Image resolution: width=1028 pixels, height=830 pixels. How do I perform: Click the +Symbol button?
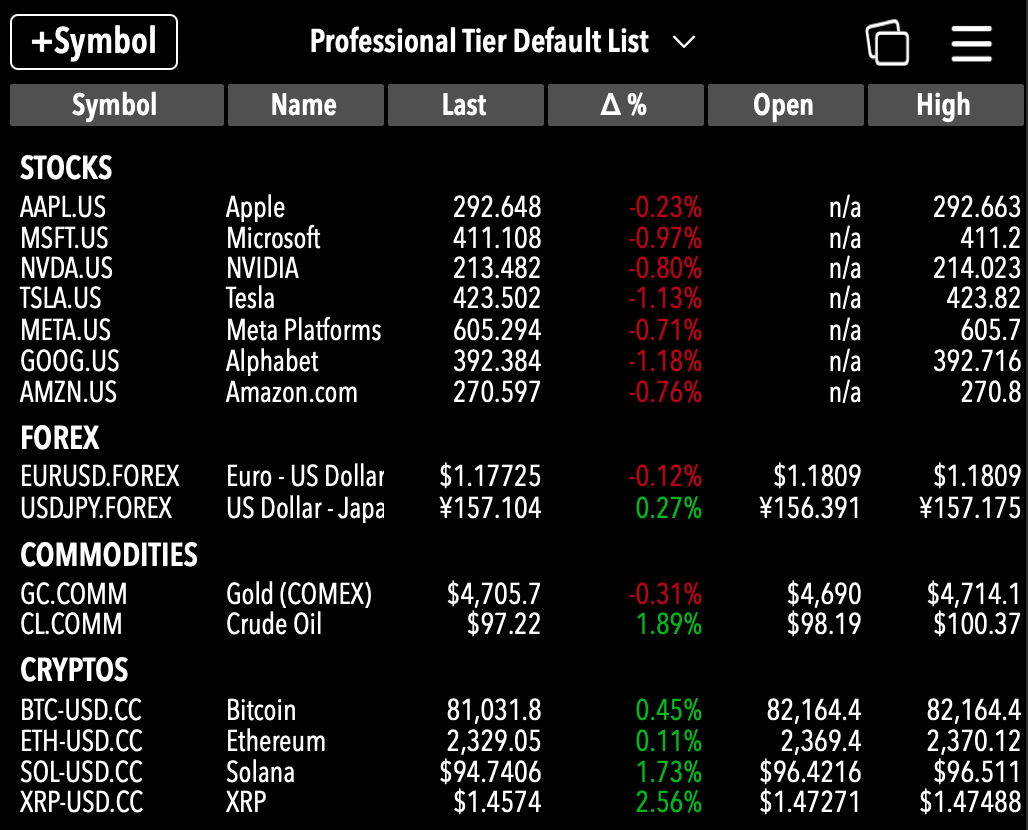pyautogui.click(x=94, y=42)
